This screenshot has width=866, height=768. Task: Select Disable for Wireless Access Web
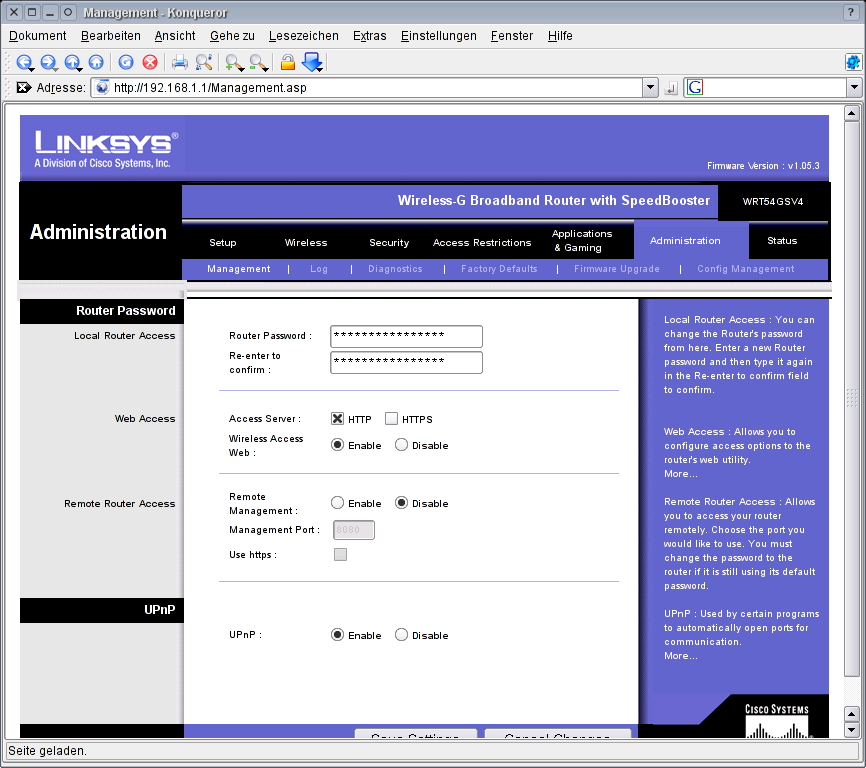click(402, 445)
